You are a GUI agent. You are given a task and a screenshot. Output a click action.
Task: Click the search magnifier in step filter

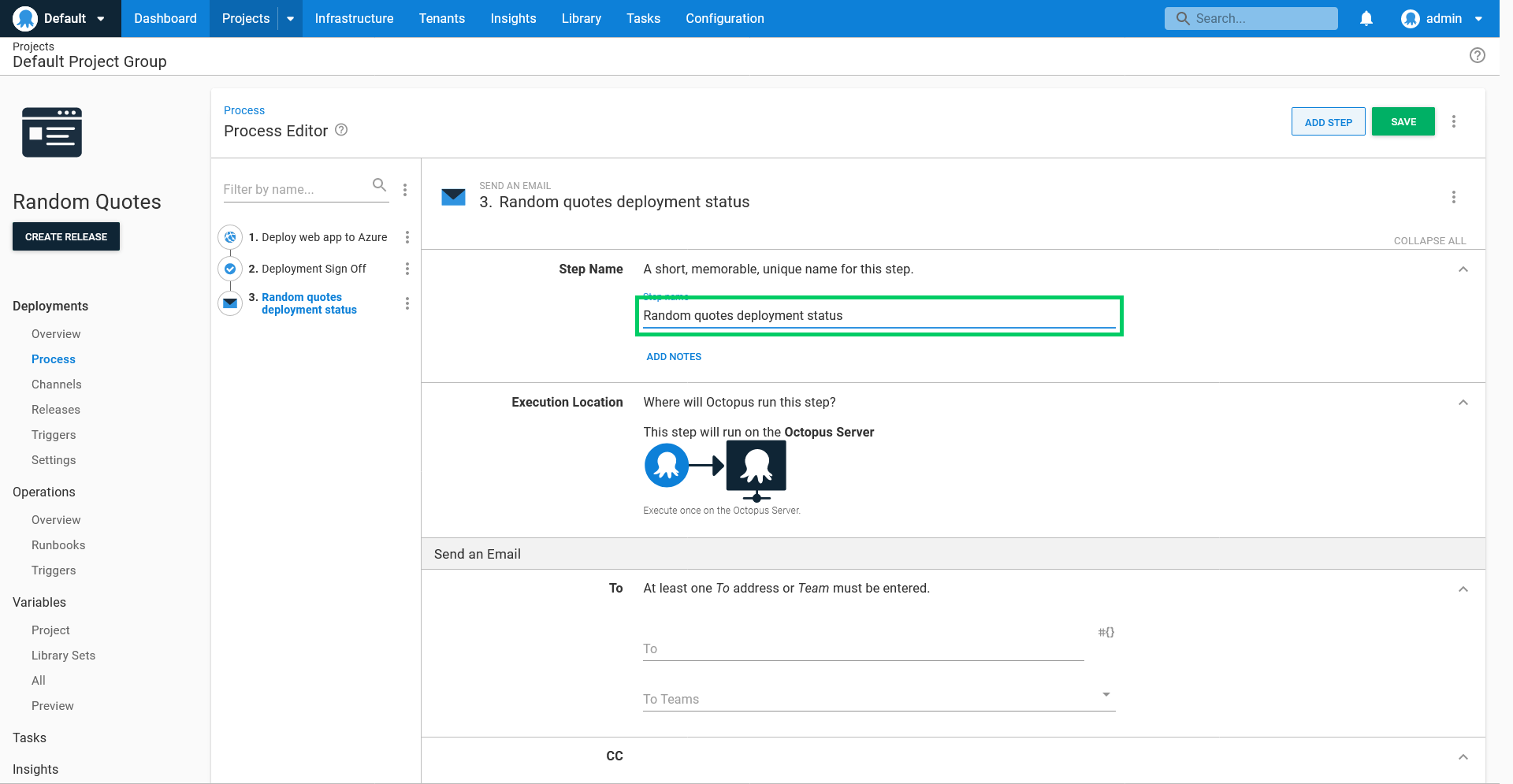(x=379, y=185)
